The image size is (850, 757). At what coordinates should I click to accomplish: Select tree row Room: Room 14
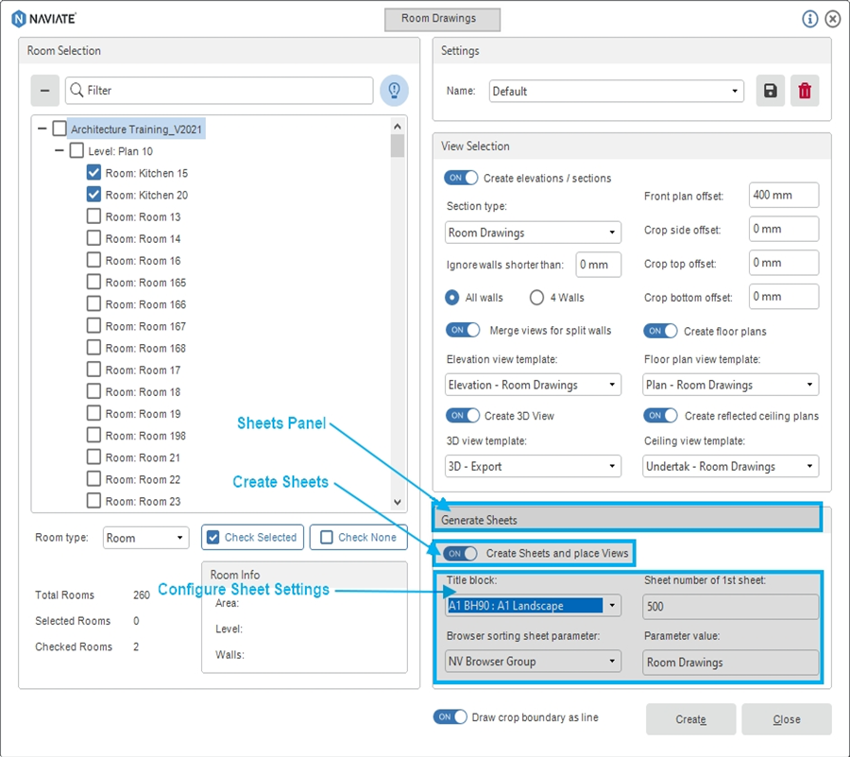(x=143, y=239)
